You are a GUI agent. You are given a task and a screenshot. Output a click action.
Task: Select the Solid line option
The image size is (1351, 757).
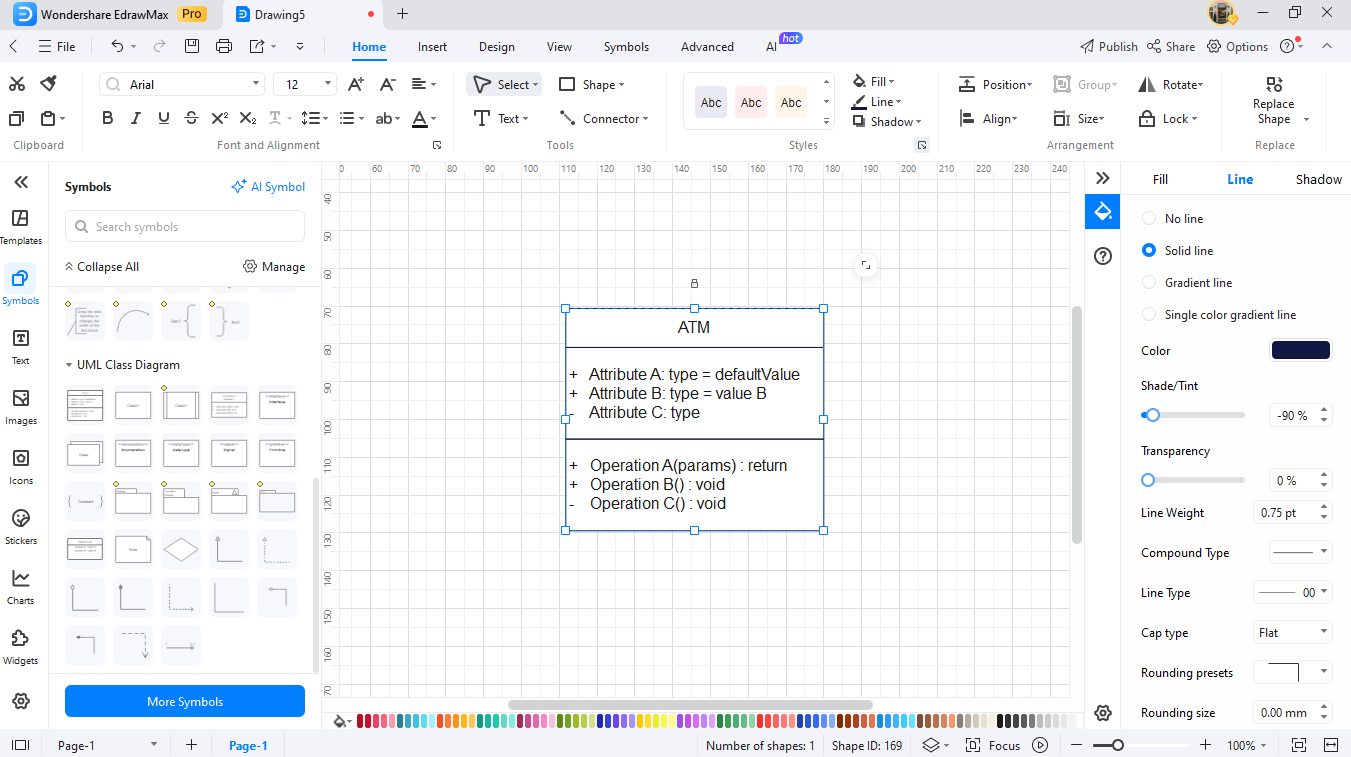(1177, 251)
